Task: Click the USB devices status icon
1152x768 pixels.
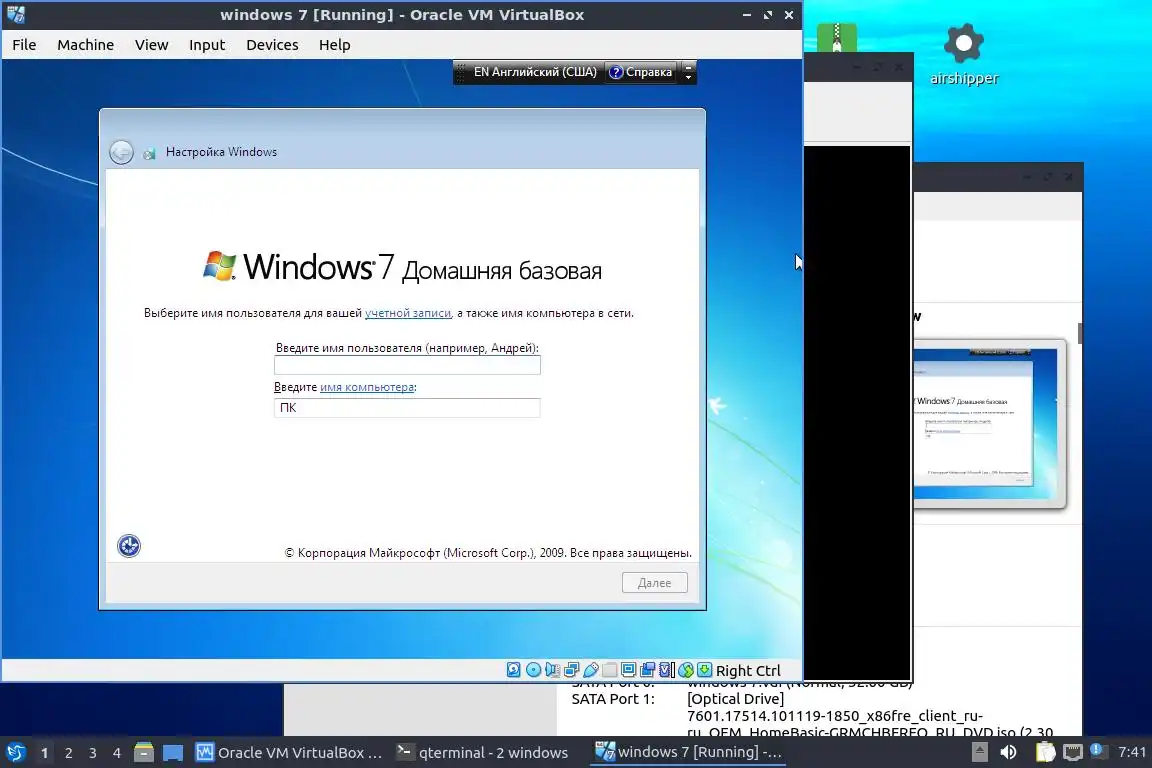Action: point(591,670)
